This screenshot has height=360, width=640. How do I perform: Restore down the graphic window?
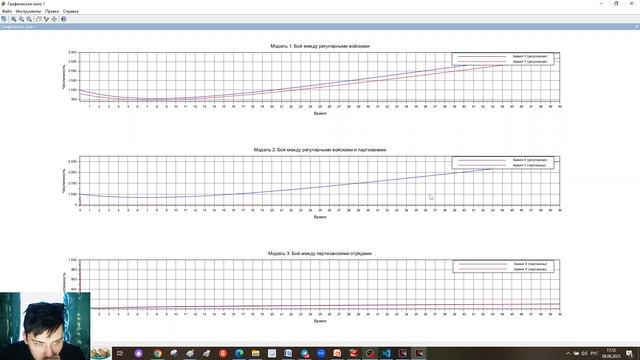(616, 4)
